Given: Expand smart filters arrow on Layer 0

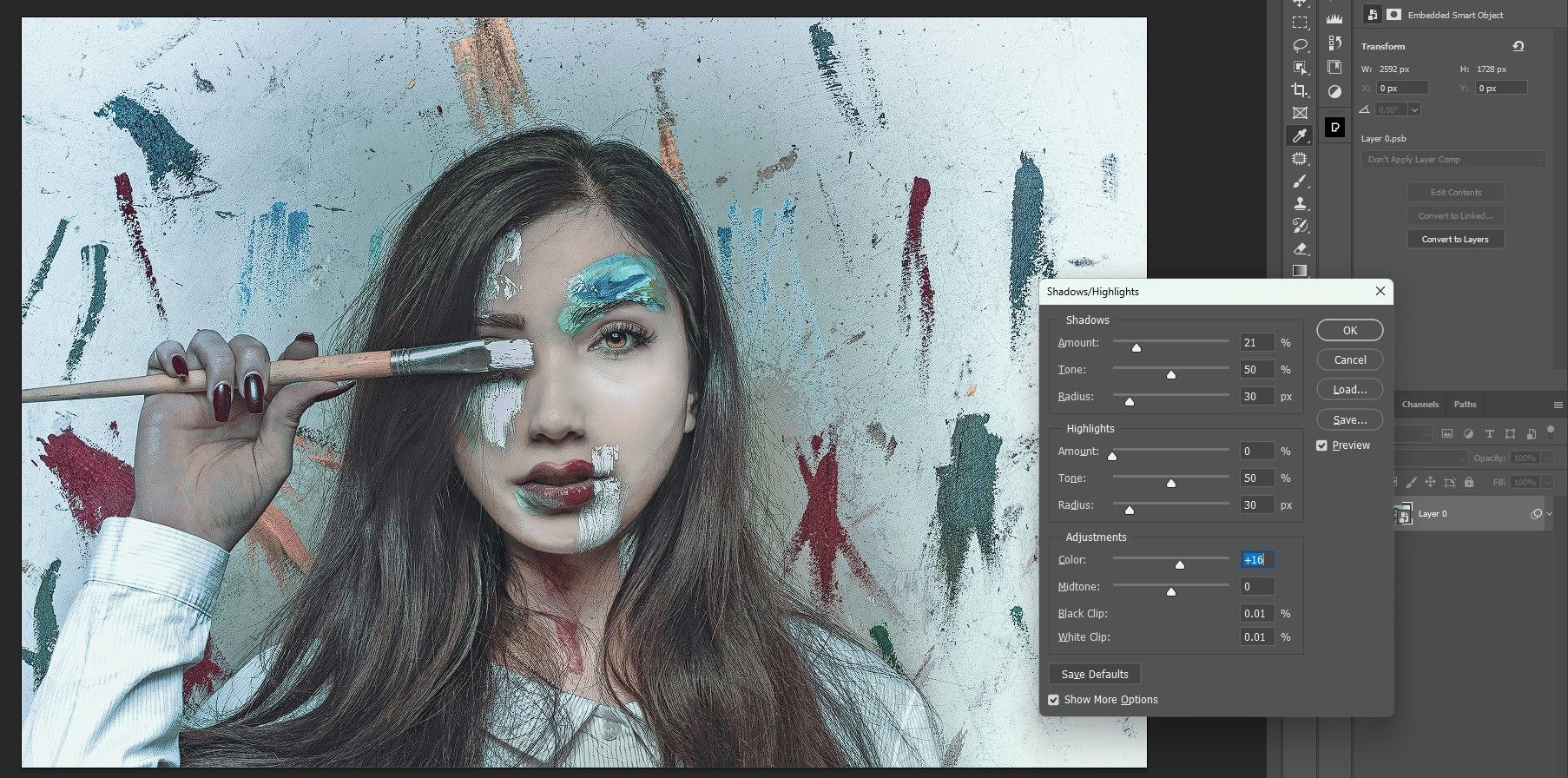Looking at the screenshot, I should pos(1550,514).
